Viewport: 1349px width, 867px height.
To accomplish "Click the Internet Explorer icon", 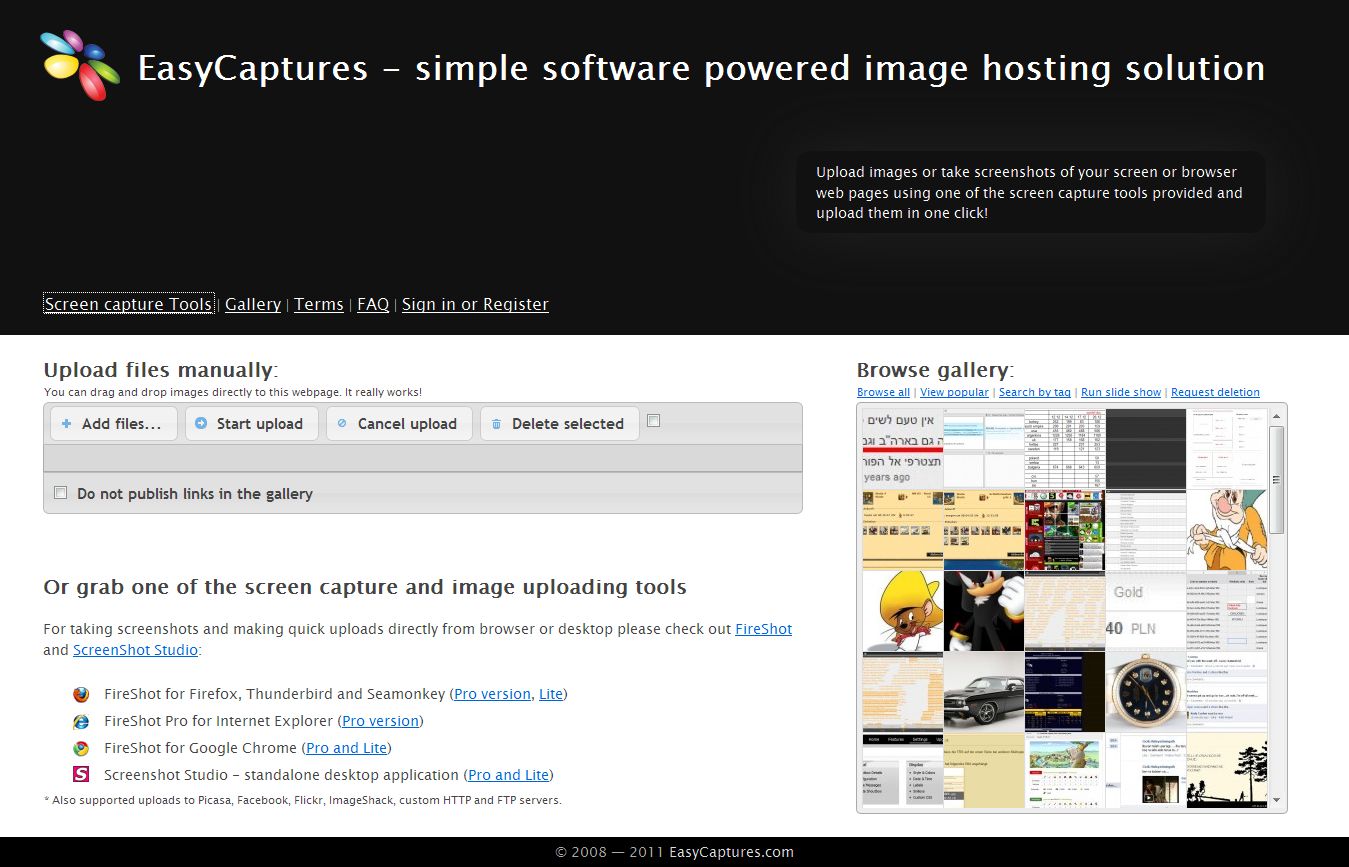I will pos(81,721).
